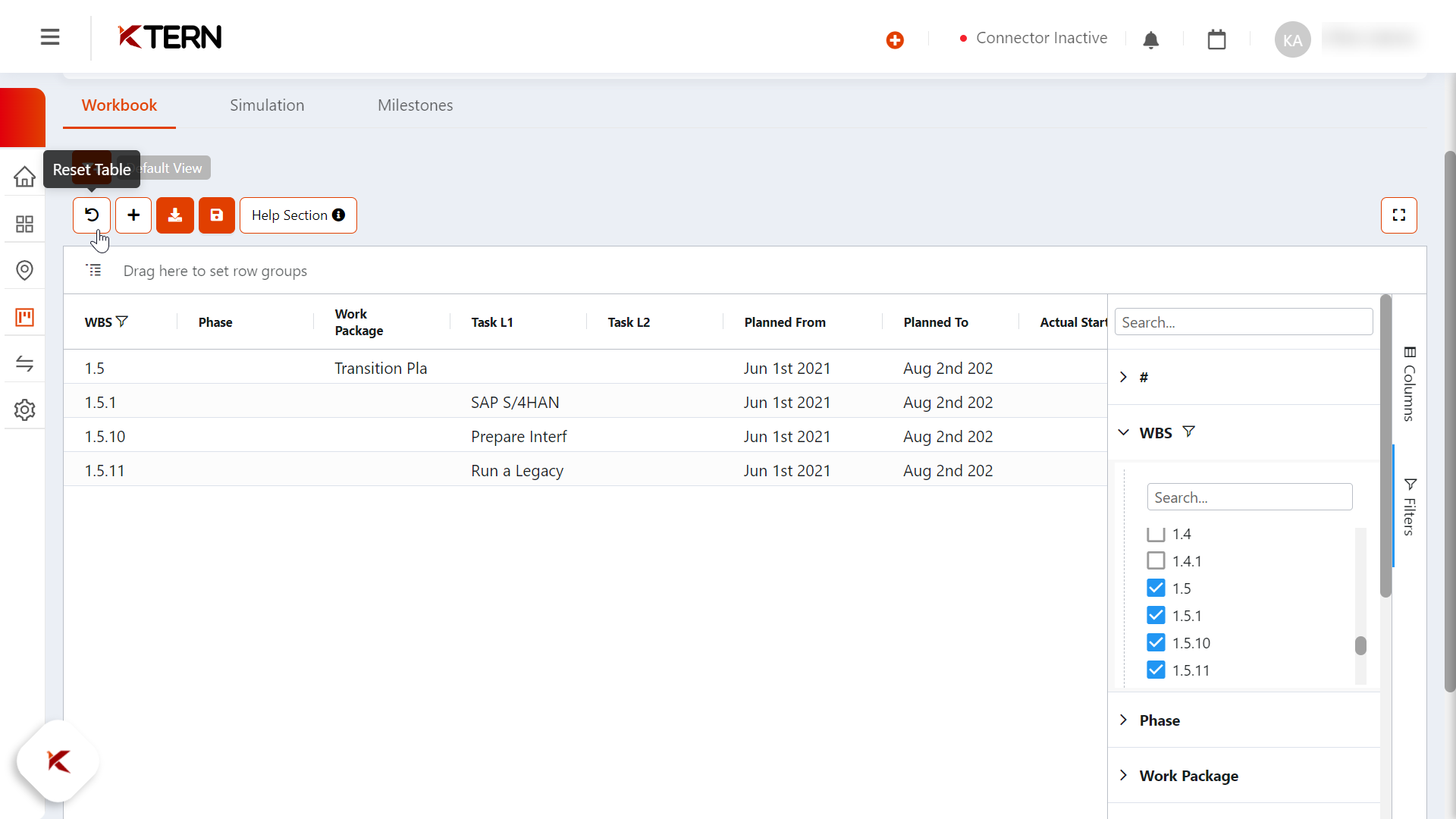Switch to the Milestones tab
This screenshot has height=819, width=1456.
[x=416, y=105]
